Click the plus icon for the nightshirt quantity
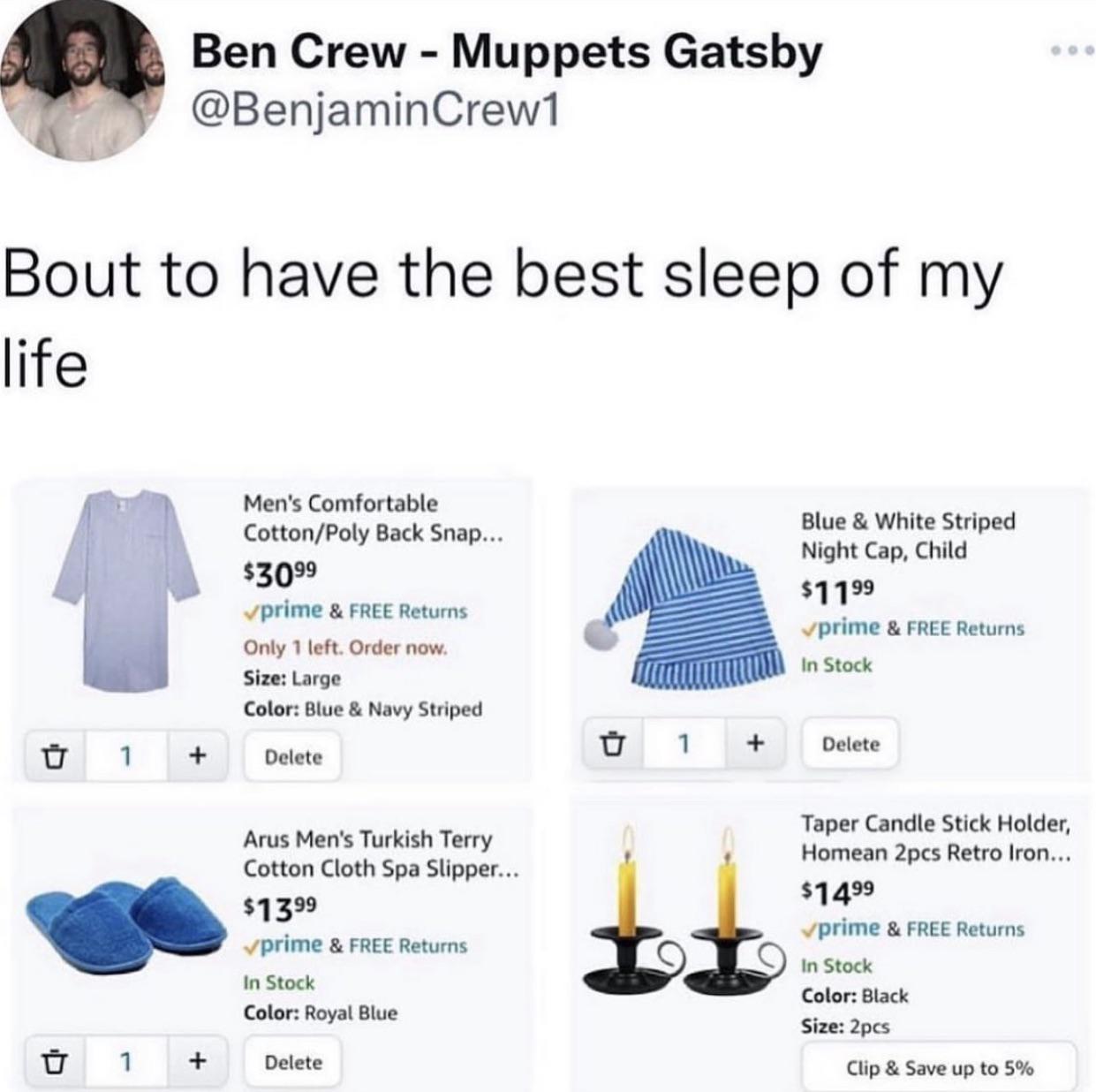 coord(196,757)
